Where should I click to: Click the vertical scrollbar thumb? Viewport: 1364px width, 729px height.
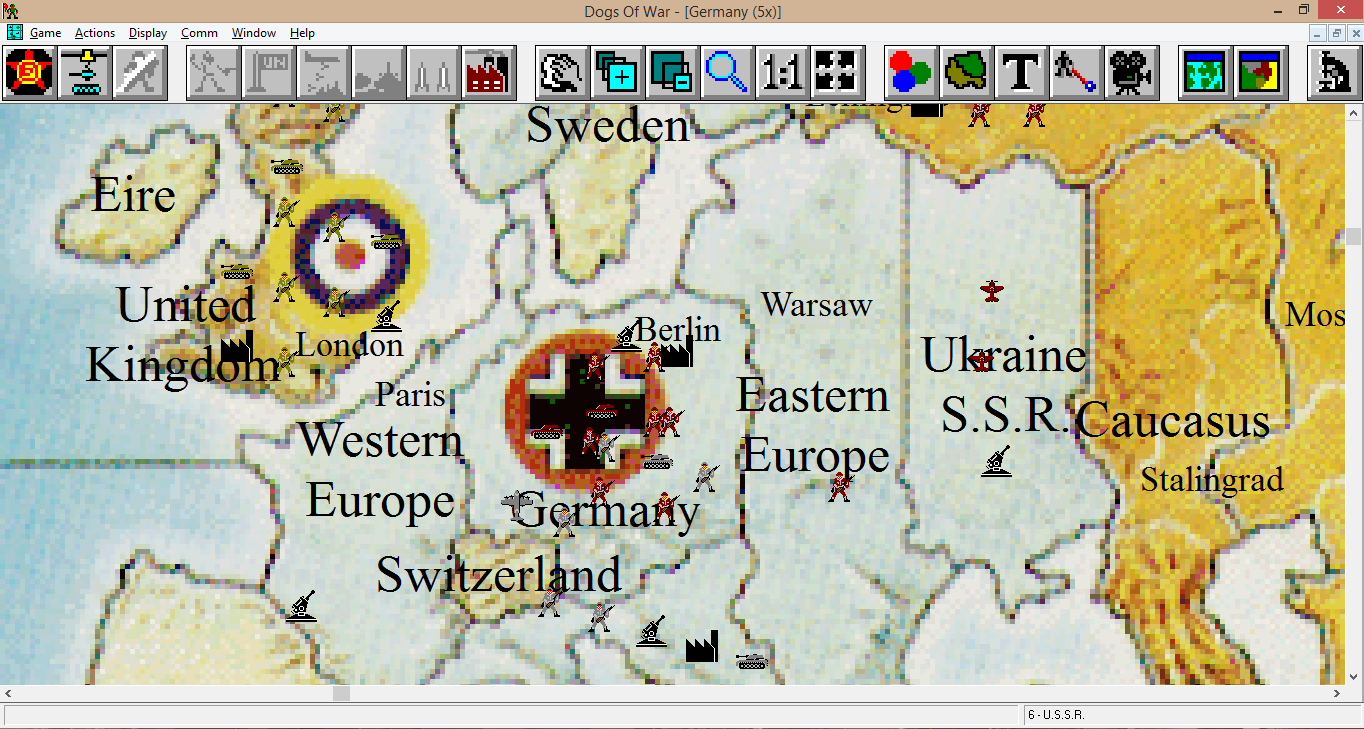pyautogui.click(x=1354, y=236)
